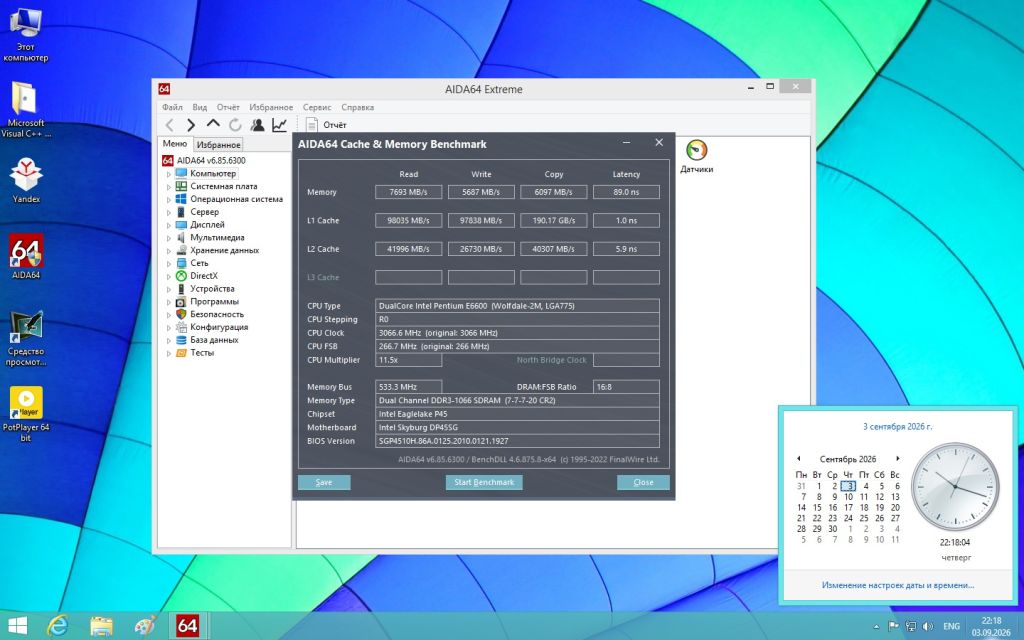Select the Дисплей tree item

207,225
